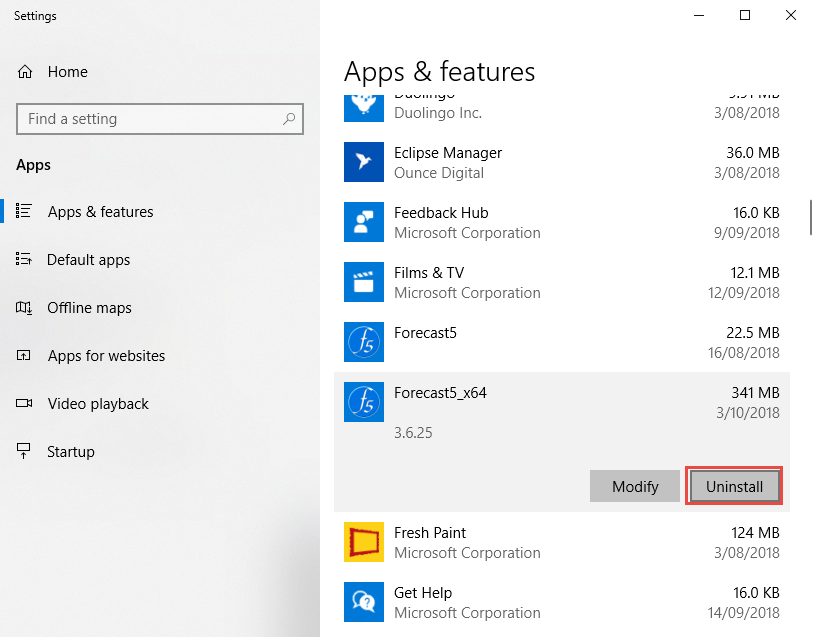This screenshot has width=814, height=637.
Task: Click the Home icon in sidebar
Action: 25,72
